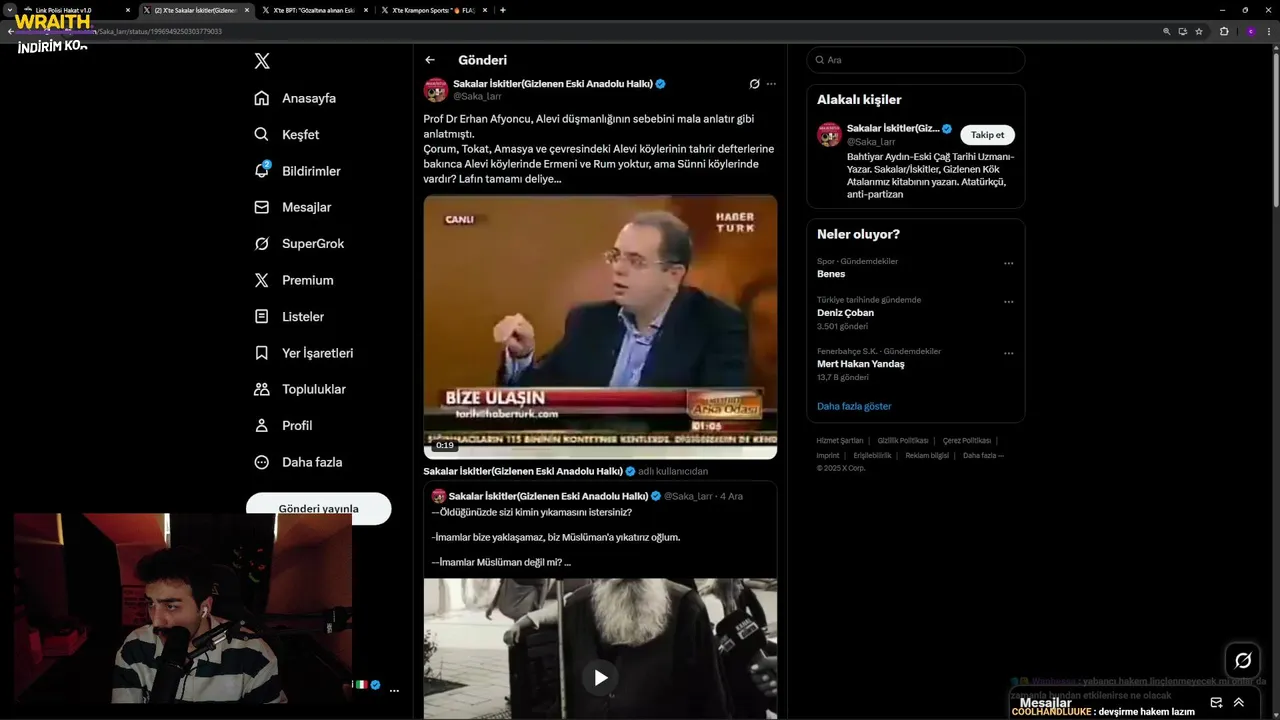The image size is (1280, 720).
Task: Open the post author's avatar
Action: [436, 90]
